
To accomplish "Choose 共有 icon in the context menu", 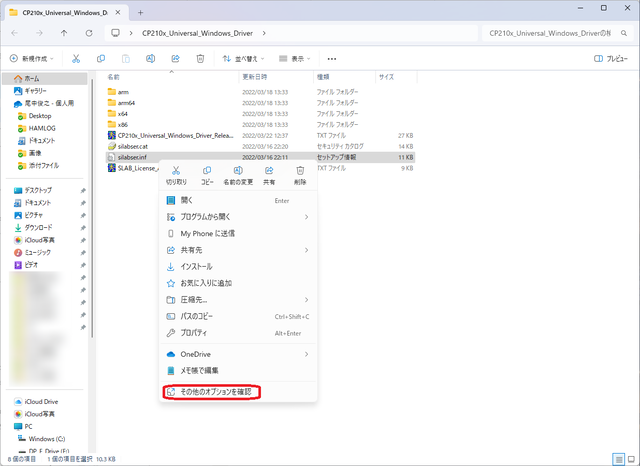I will pos(269,176).
